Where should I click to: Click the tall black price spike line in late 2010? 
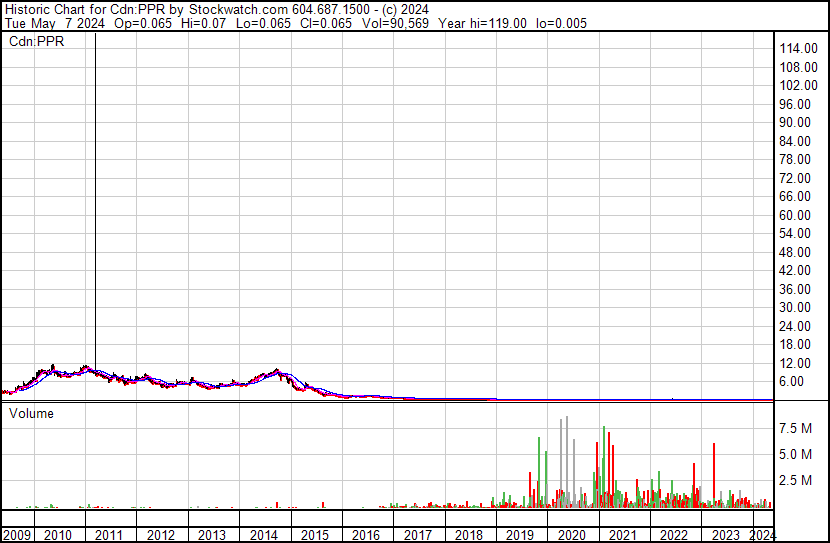point(95,201)
